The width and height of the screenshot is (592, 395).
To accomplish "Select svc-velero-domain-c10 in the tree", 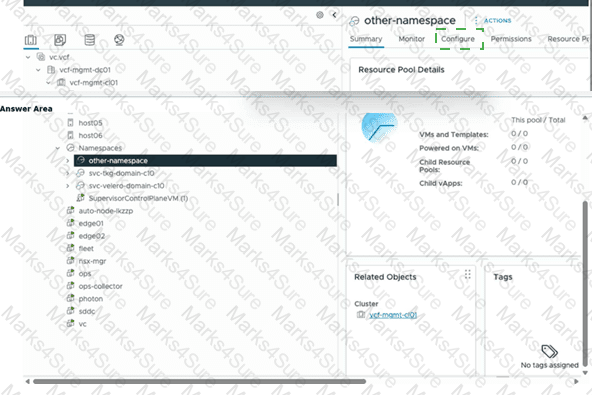I will pos(126,186).
